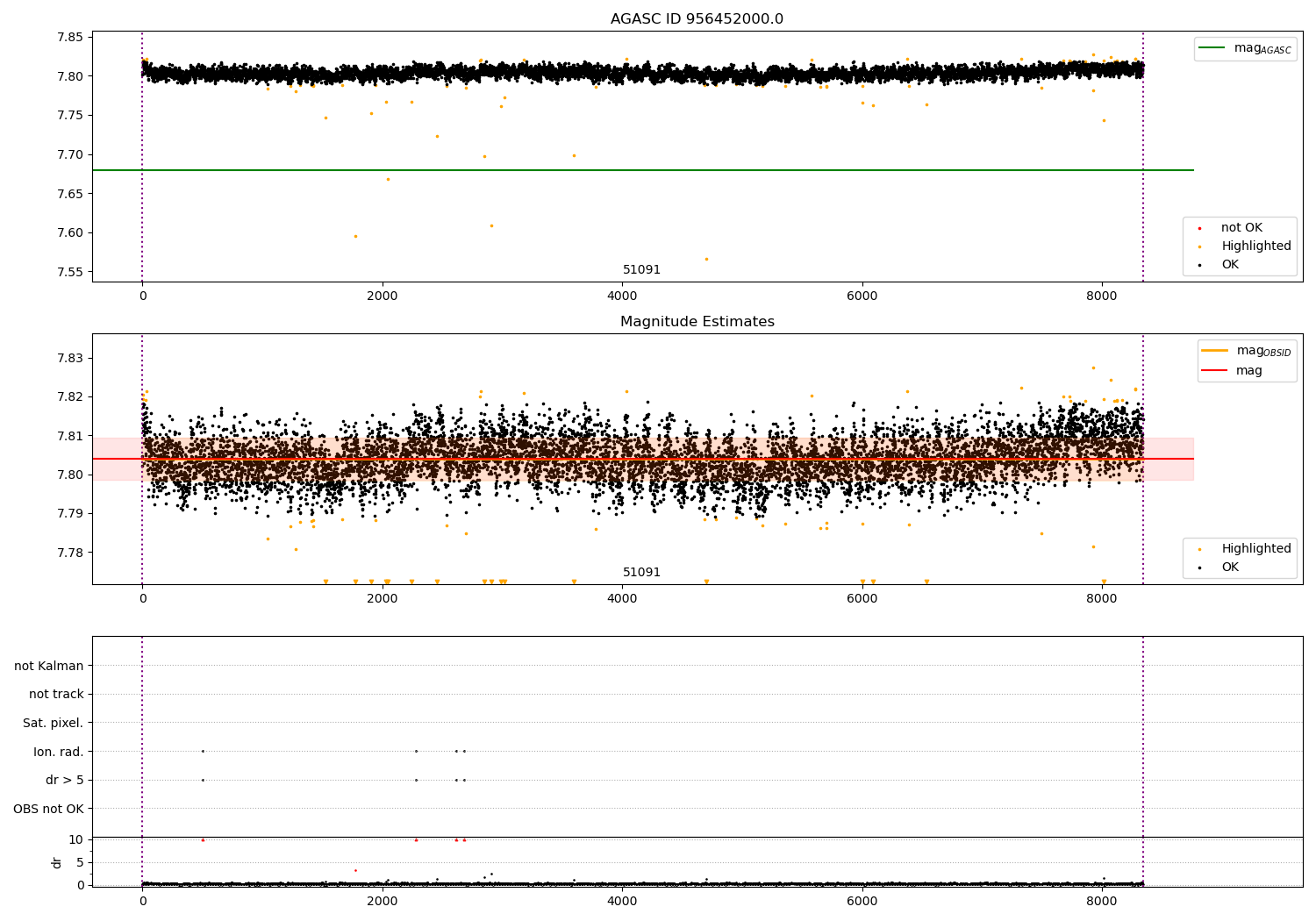1316x921 pixels.
Task: Click the green mag AGASC legend line sample
Action: (1212, 48)
